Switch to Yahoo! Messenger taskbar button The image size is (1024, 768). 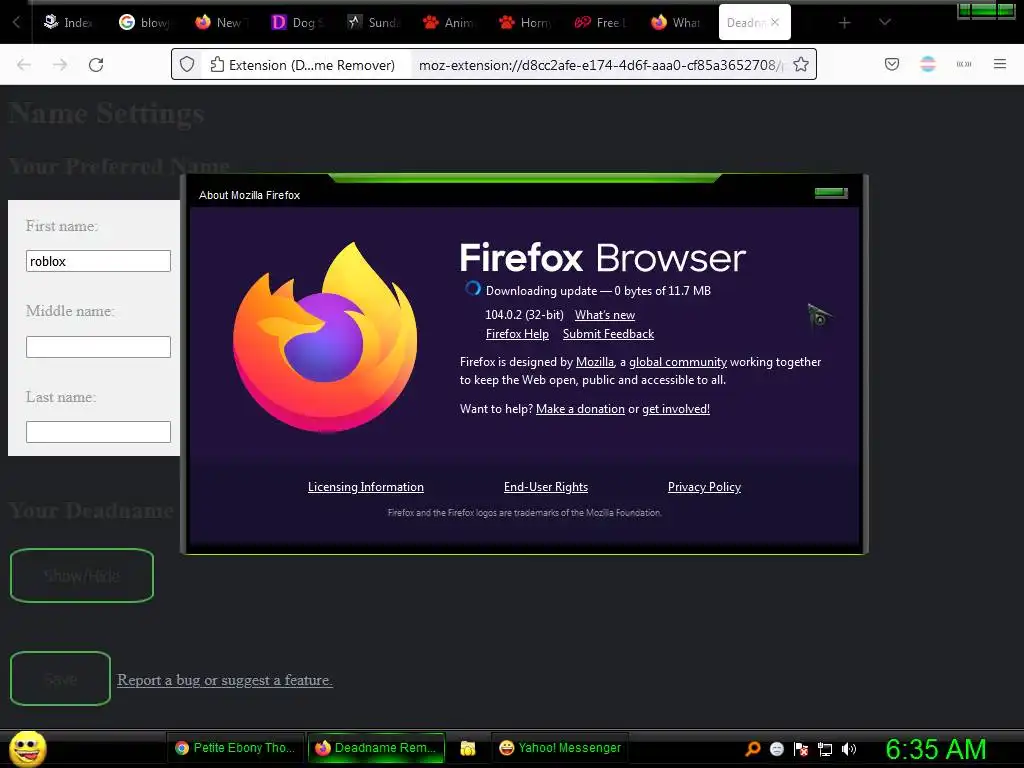[560, 748]
